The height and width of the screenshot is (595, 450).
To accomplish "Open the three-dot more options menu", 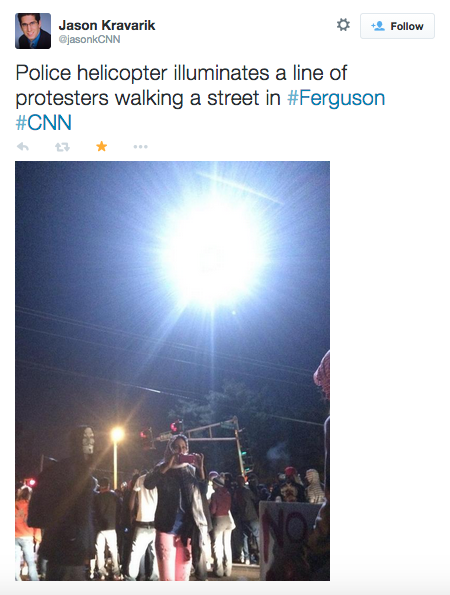I will tap(140, 146).
